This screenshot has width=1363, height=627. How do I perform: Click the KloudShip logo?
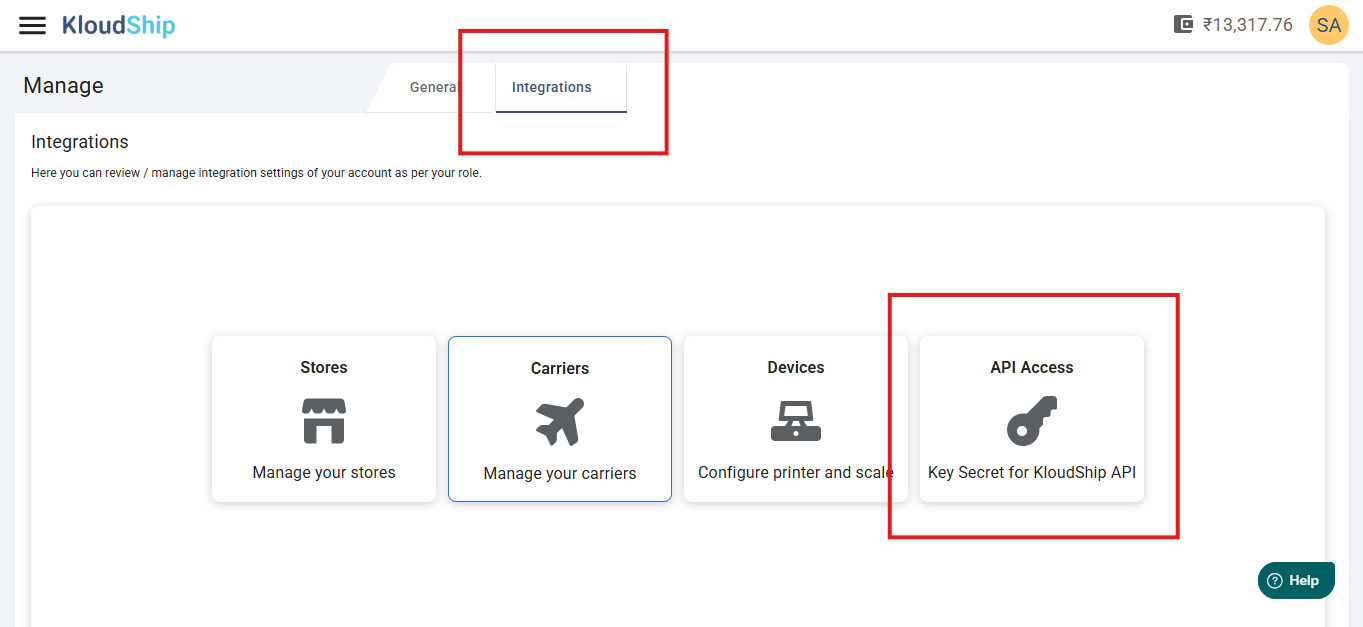tap(118, 25)
